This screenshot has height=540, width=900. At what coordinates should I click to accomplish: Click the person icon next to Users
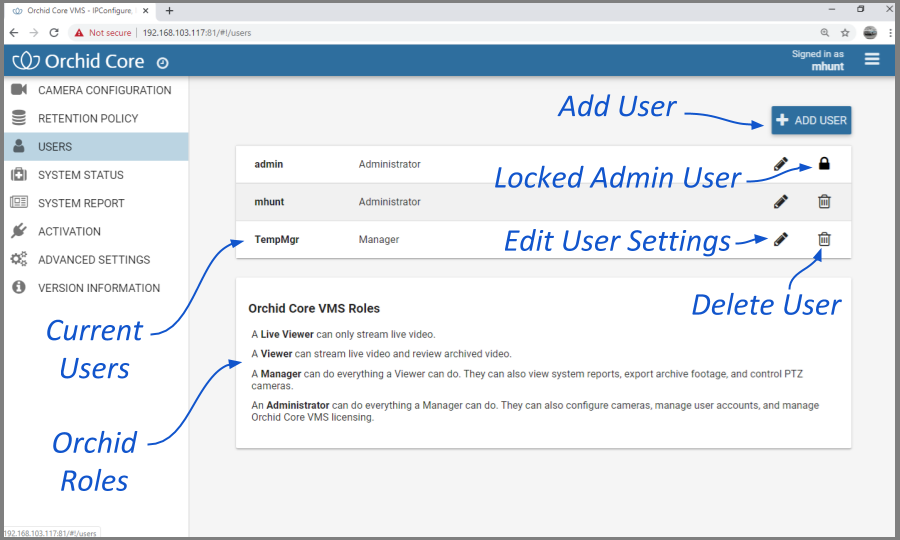click(x=19, y=146)
